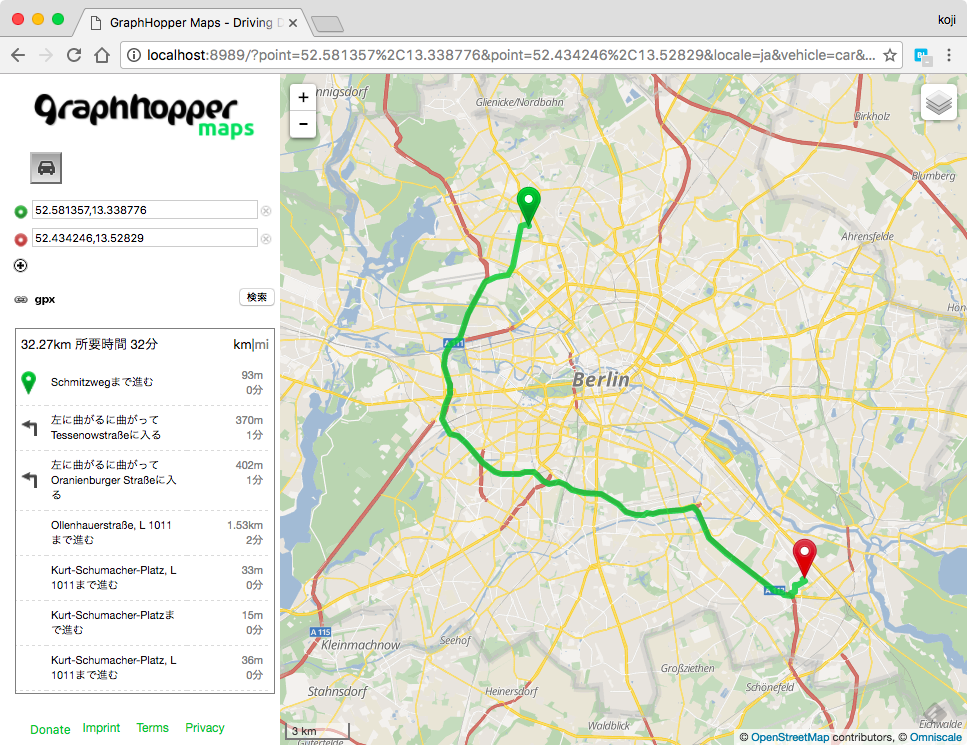Open the OpenStreetMap contributors link

(x=789, y=735)
